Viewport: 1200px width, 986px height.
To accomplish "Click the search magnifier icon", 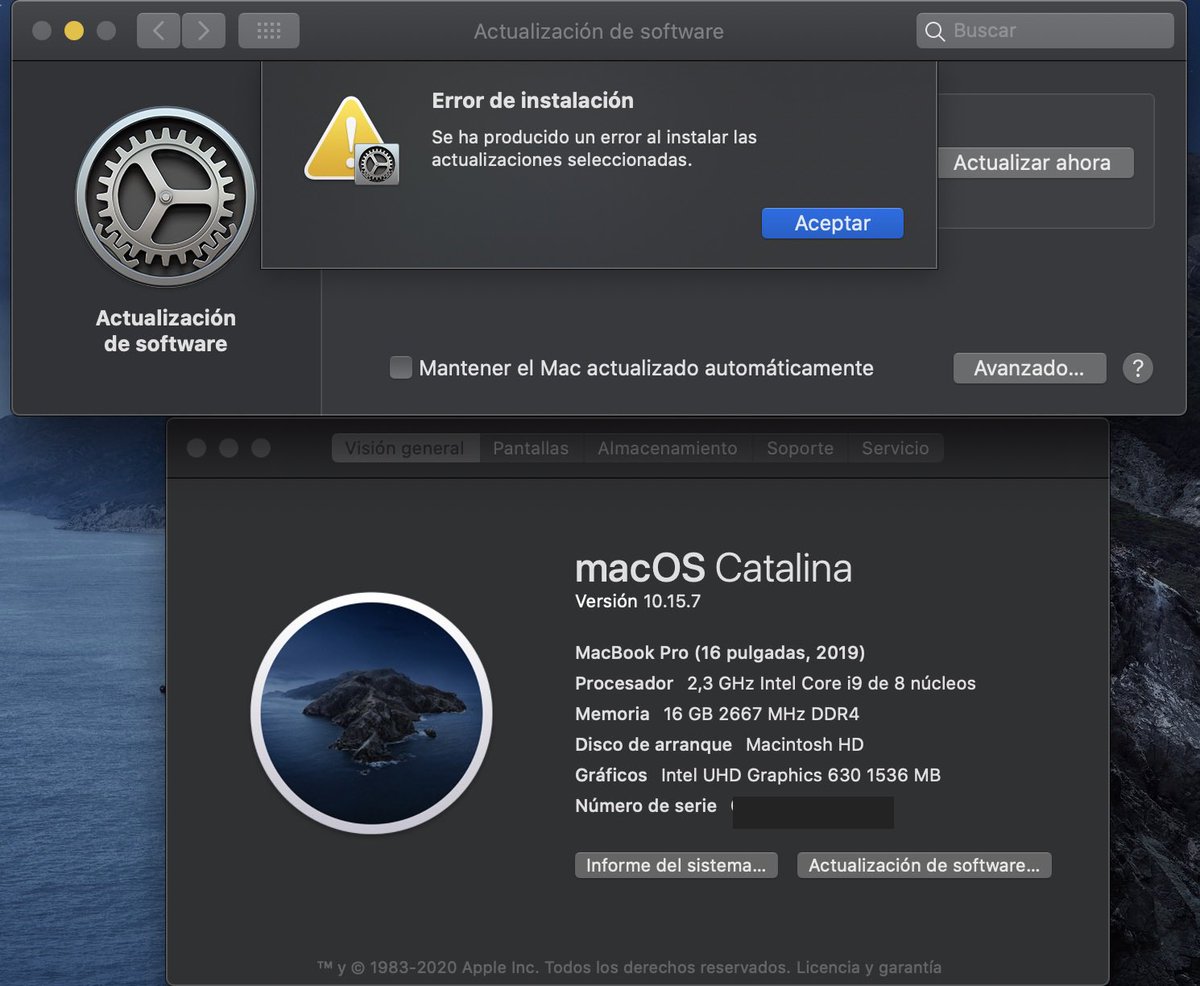I will 935,31.
